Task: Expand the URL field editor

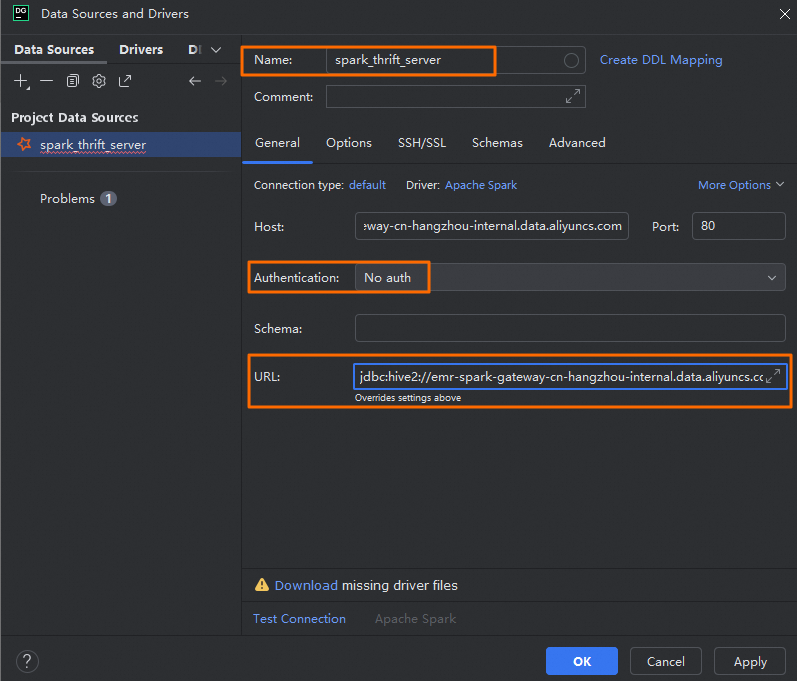Action: tap(773, 376)
